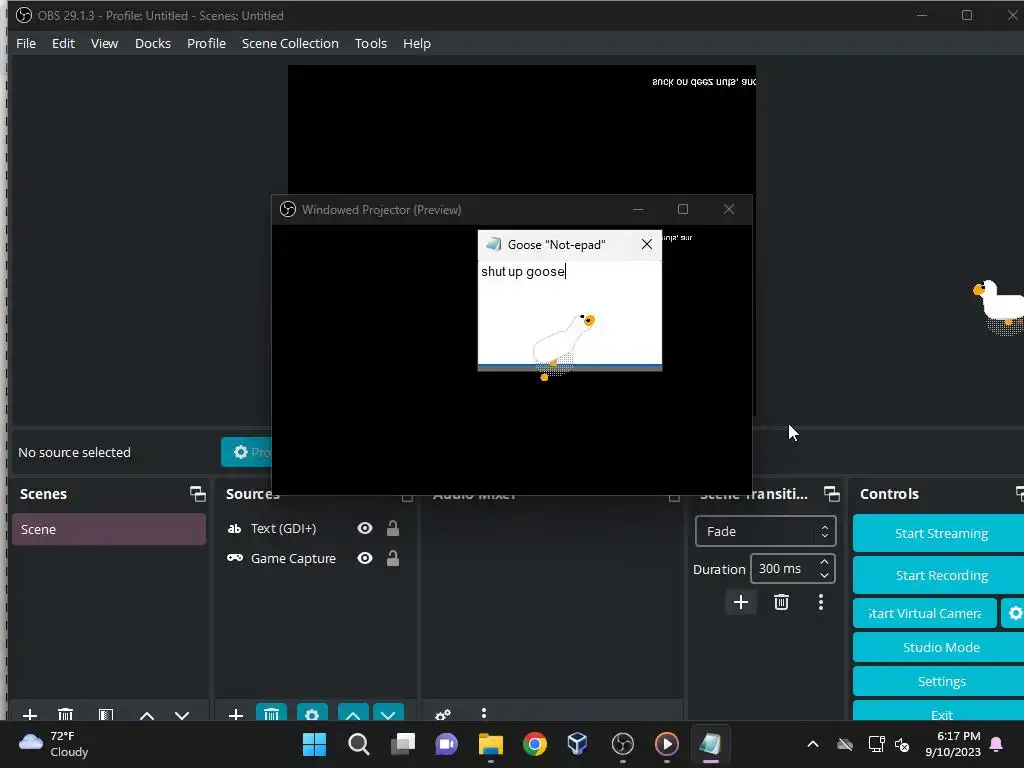Open source Properties button
The image size is (1024, 768).
point(247,452)
